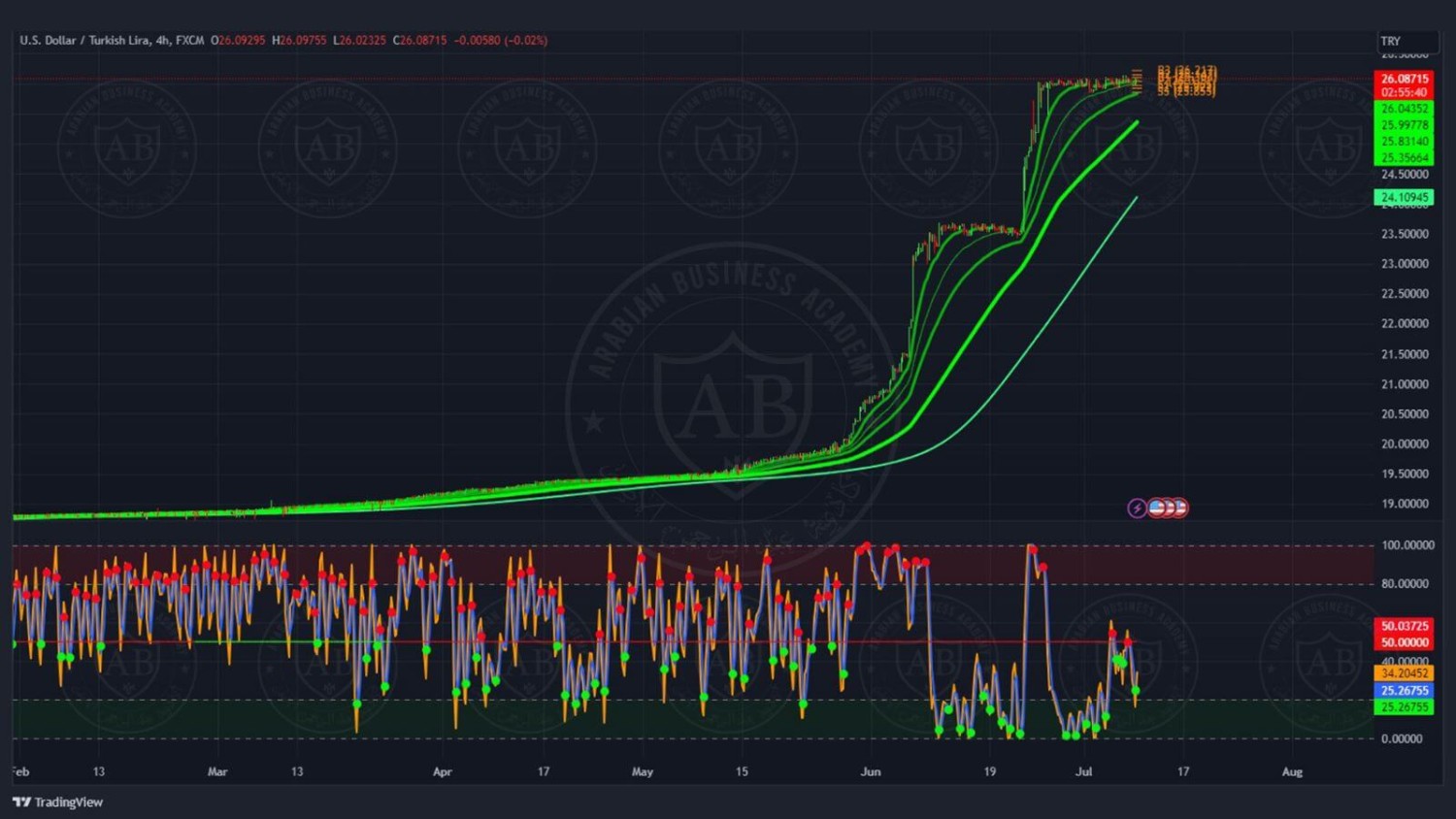Click the Jun label on the time axis
This screenshot has height=819, width=1456.
(x=871, y=772)
